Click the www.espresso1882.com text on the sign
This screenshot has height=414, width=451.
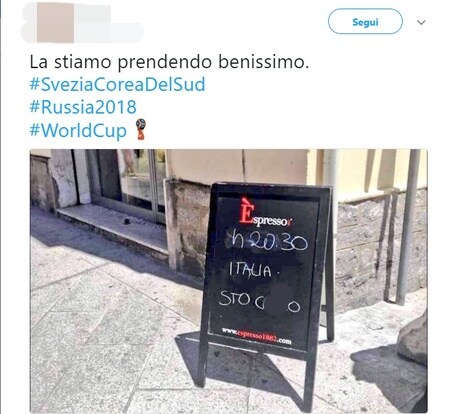pos(256,336)
